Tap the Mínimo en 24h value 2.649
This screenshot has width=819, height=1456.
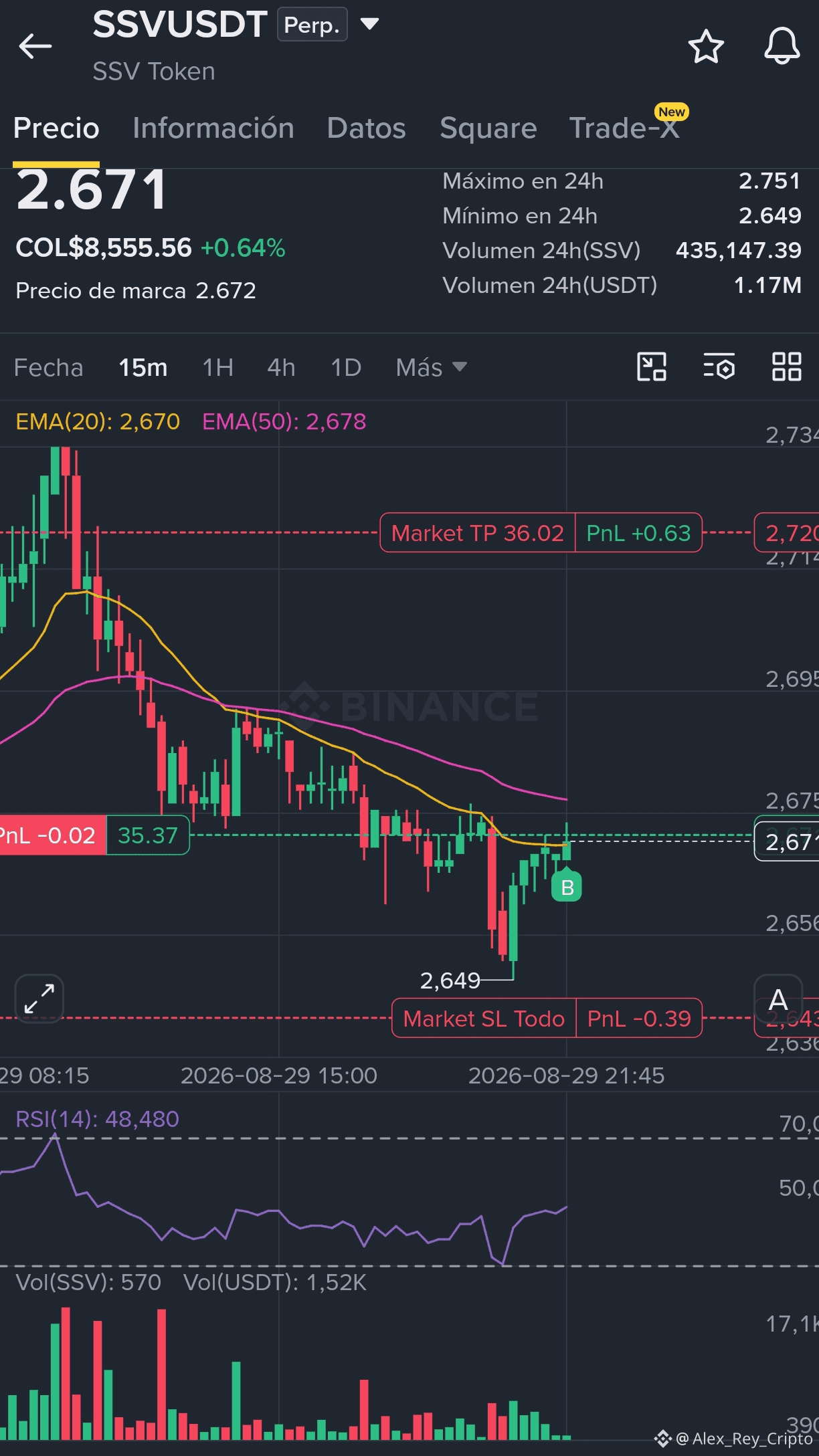coord(769,215)
